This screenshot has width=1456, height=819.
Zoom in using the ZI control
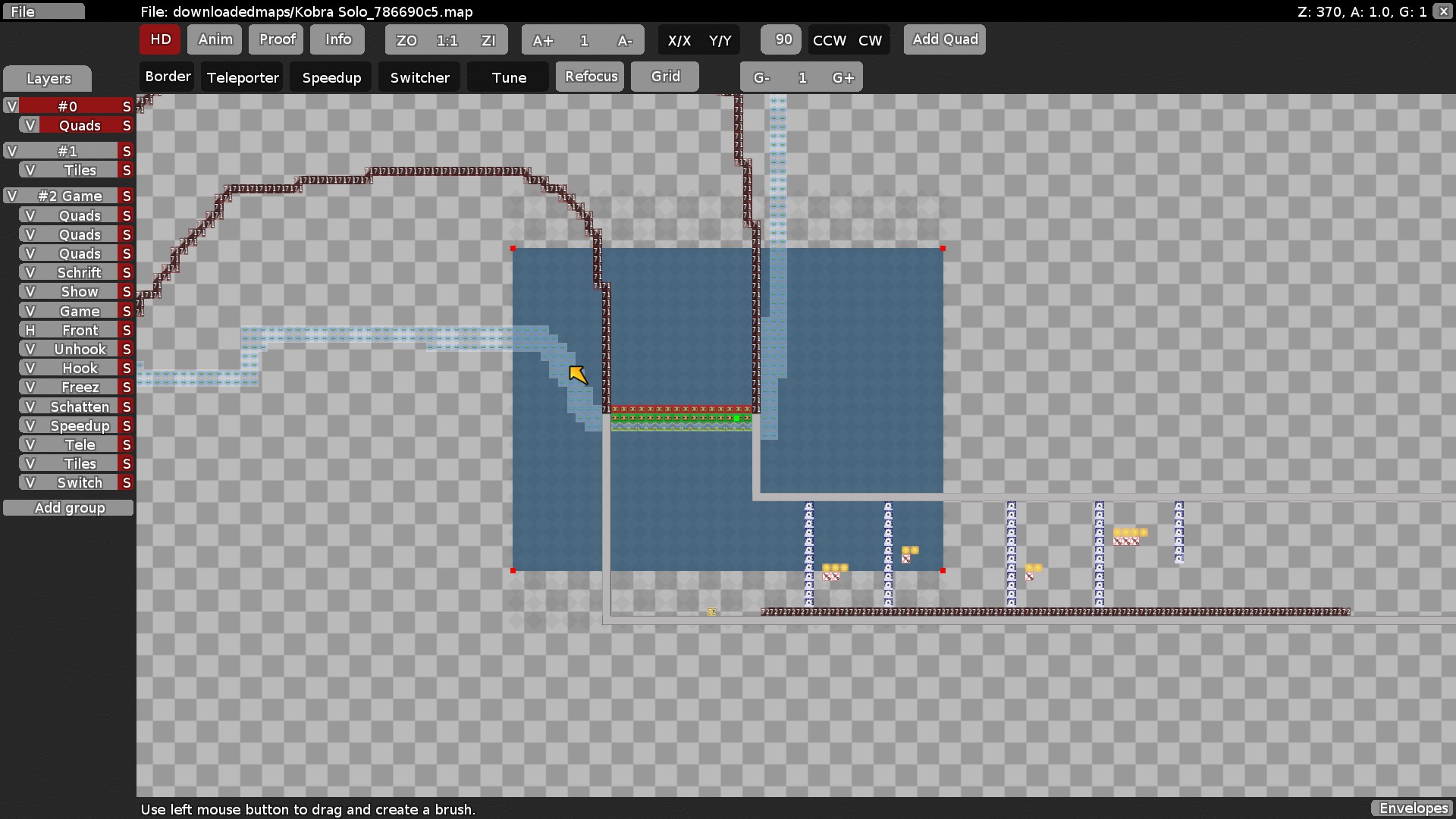[489, 40]
